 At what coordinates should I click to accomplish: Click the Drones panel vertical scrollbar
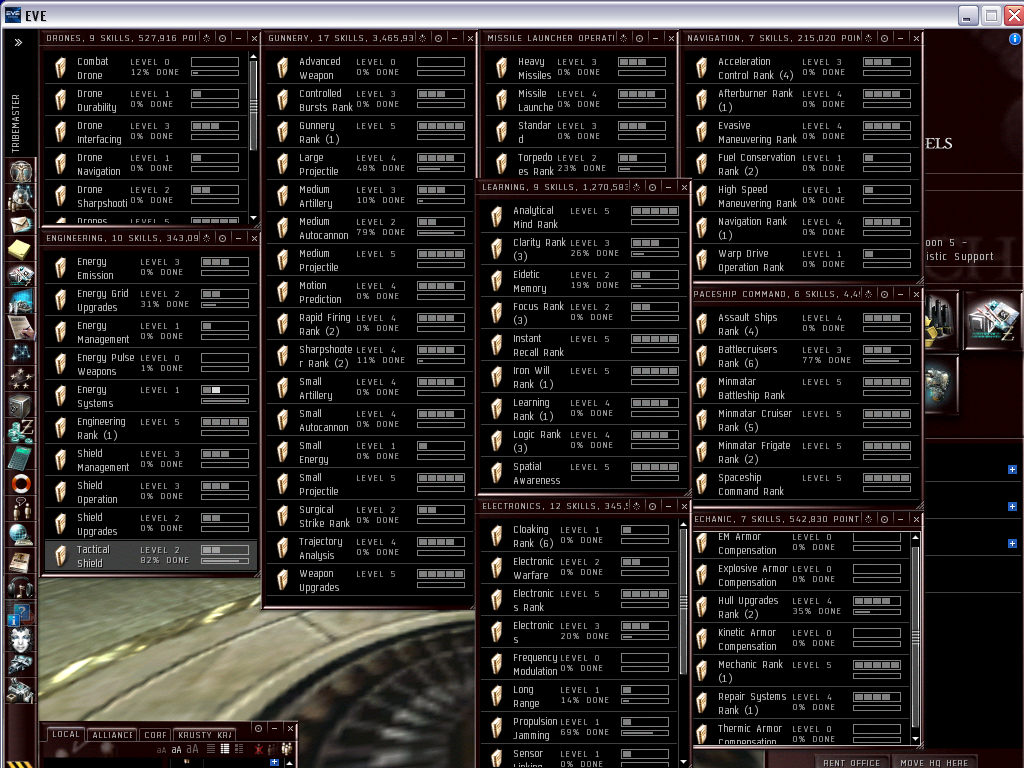pyautogui.click(x=253, y=104)
